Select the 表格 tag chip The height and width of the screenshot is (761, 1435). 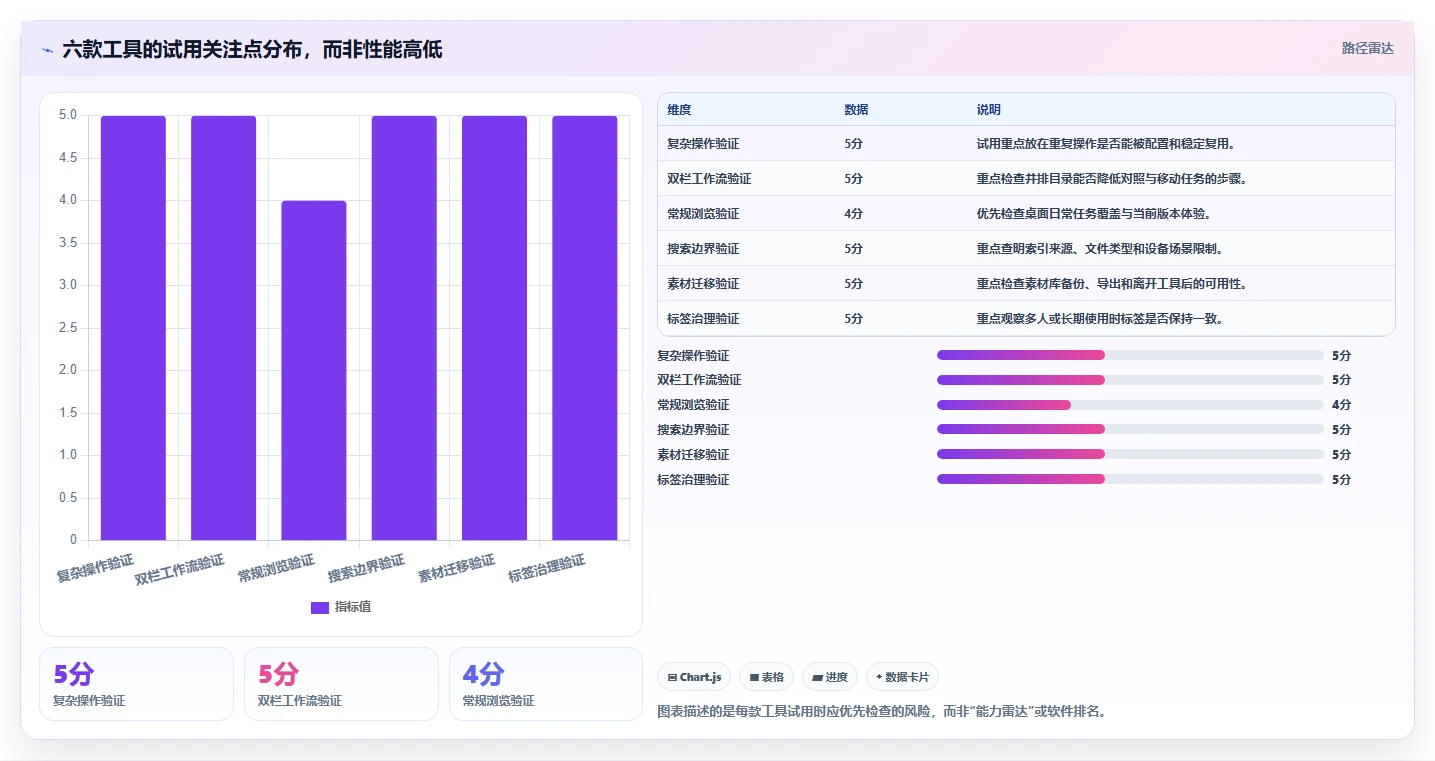[766, 677]
